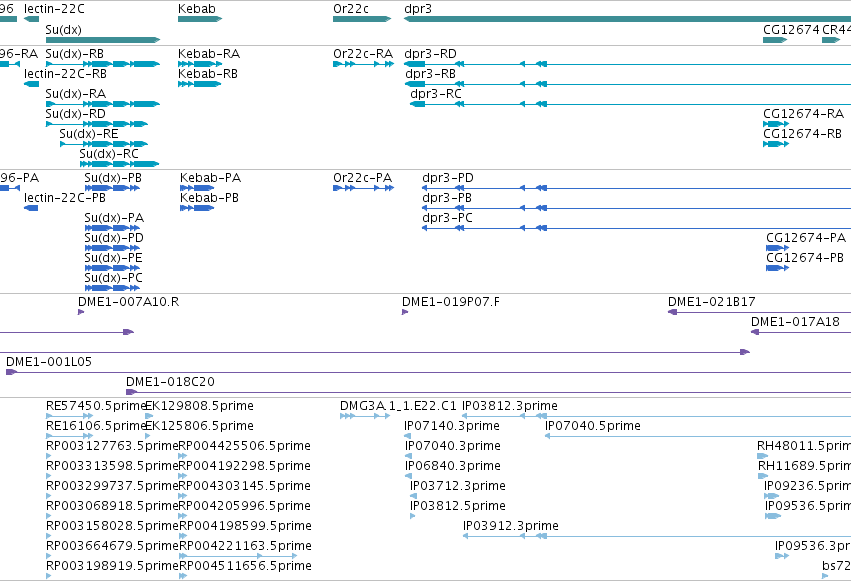
Task: Click the DME1-017A18 clone
Action: 801,332
